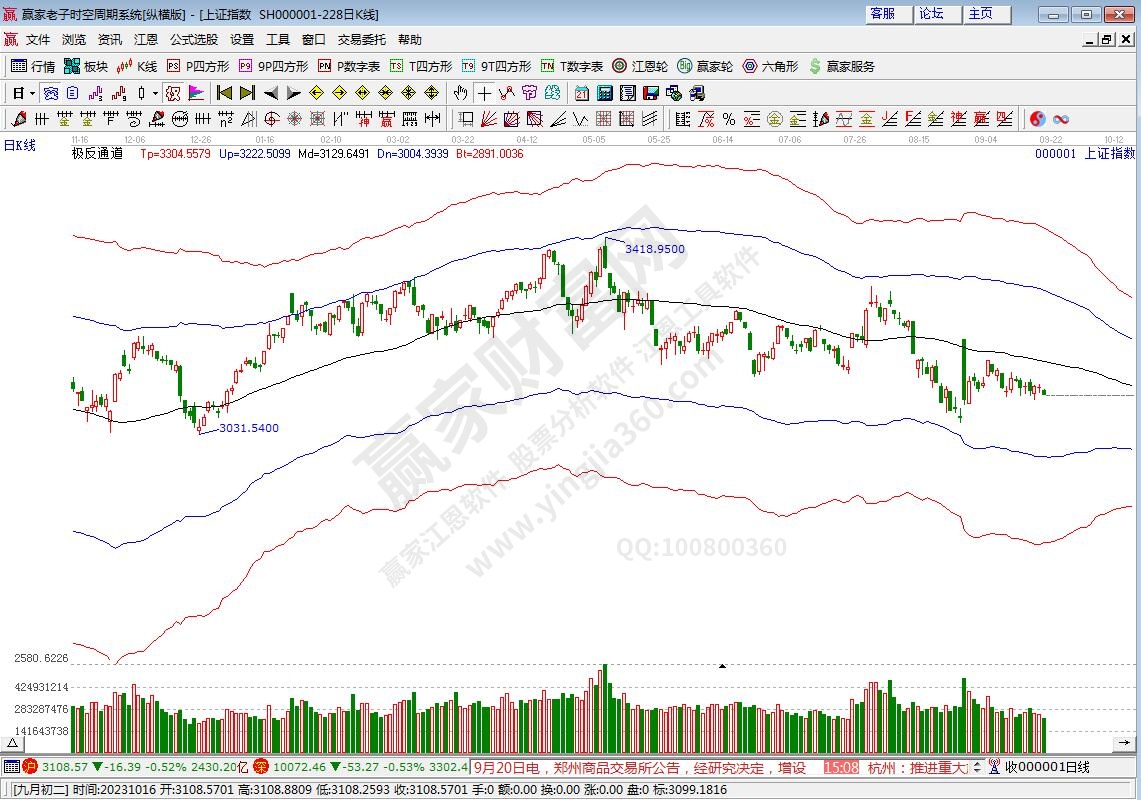Open the candlestick style dropdown arrow
The image size is (1141, 800).
tap(154, 93)
